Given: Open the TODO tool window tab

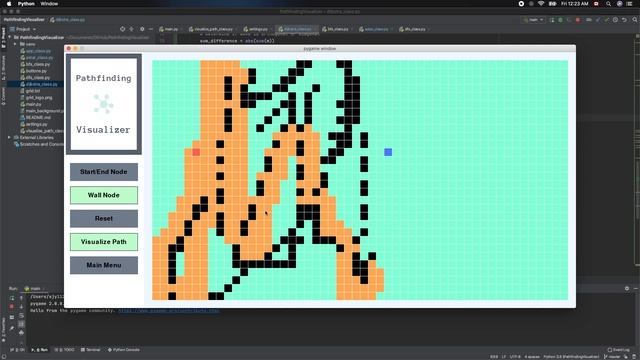Looking at the screenshot, I should [64, 350].
